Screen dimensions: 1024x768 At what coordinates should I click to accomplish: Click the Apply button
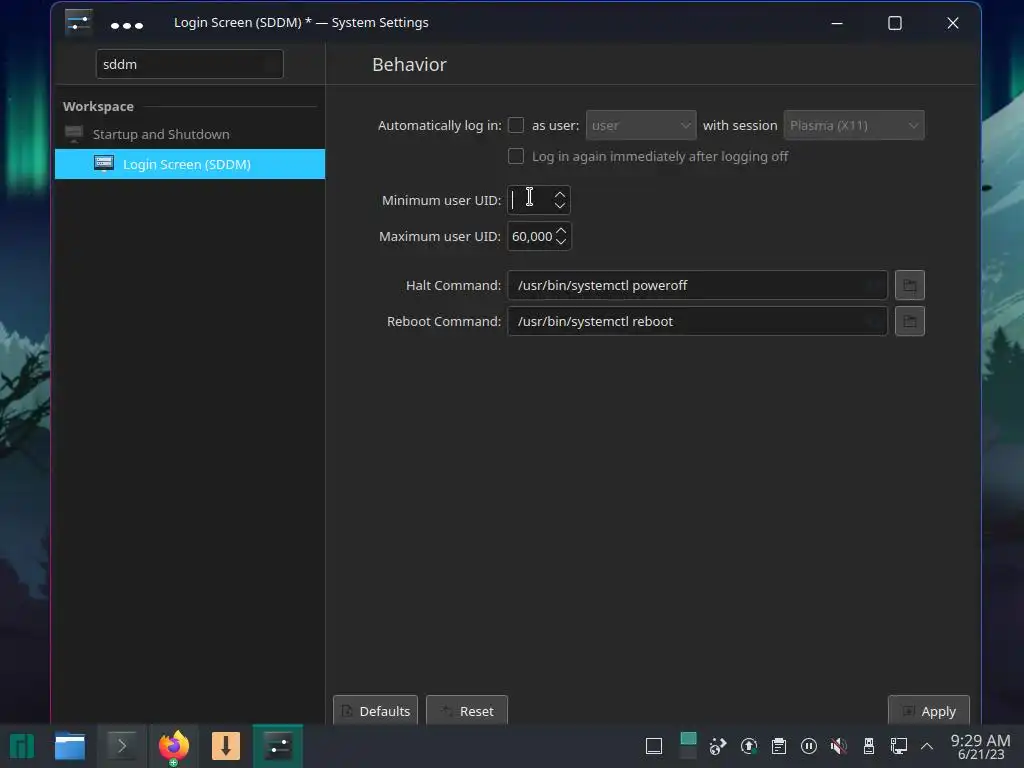coord(928,711)
